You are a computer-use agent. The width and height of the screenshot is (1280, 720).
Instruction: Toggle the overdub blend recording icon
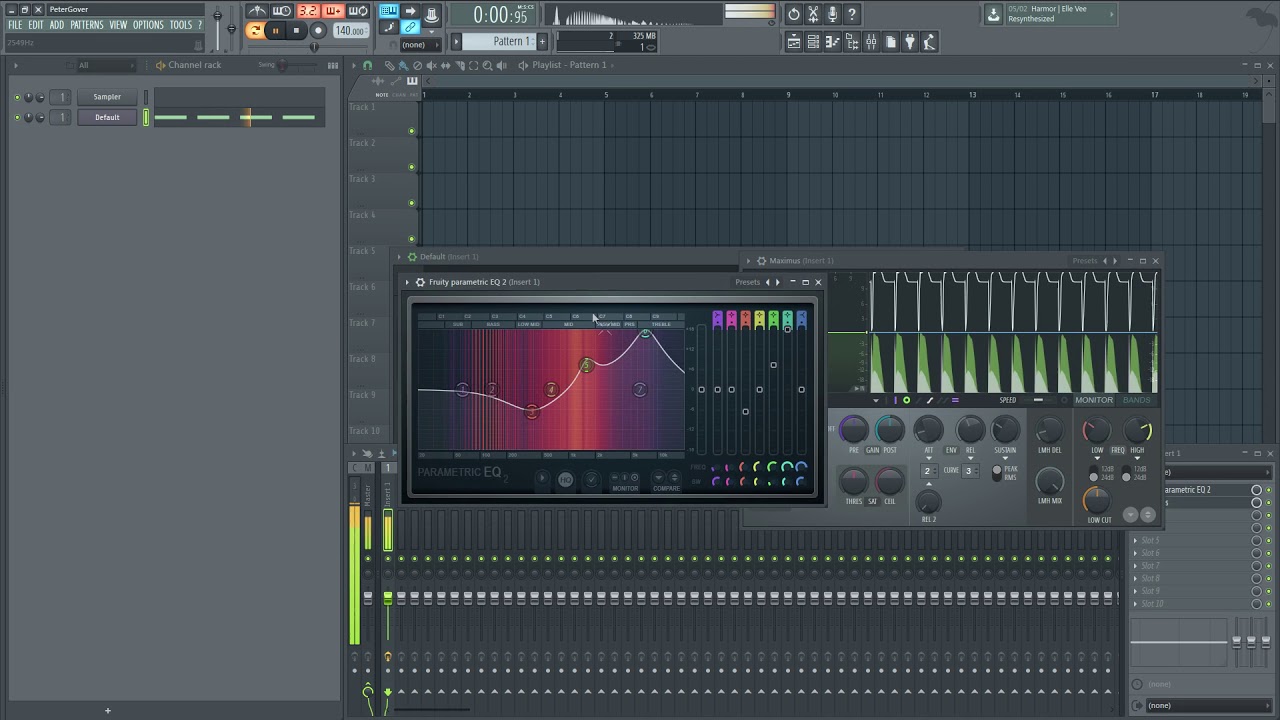pos(333,11)
